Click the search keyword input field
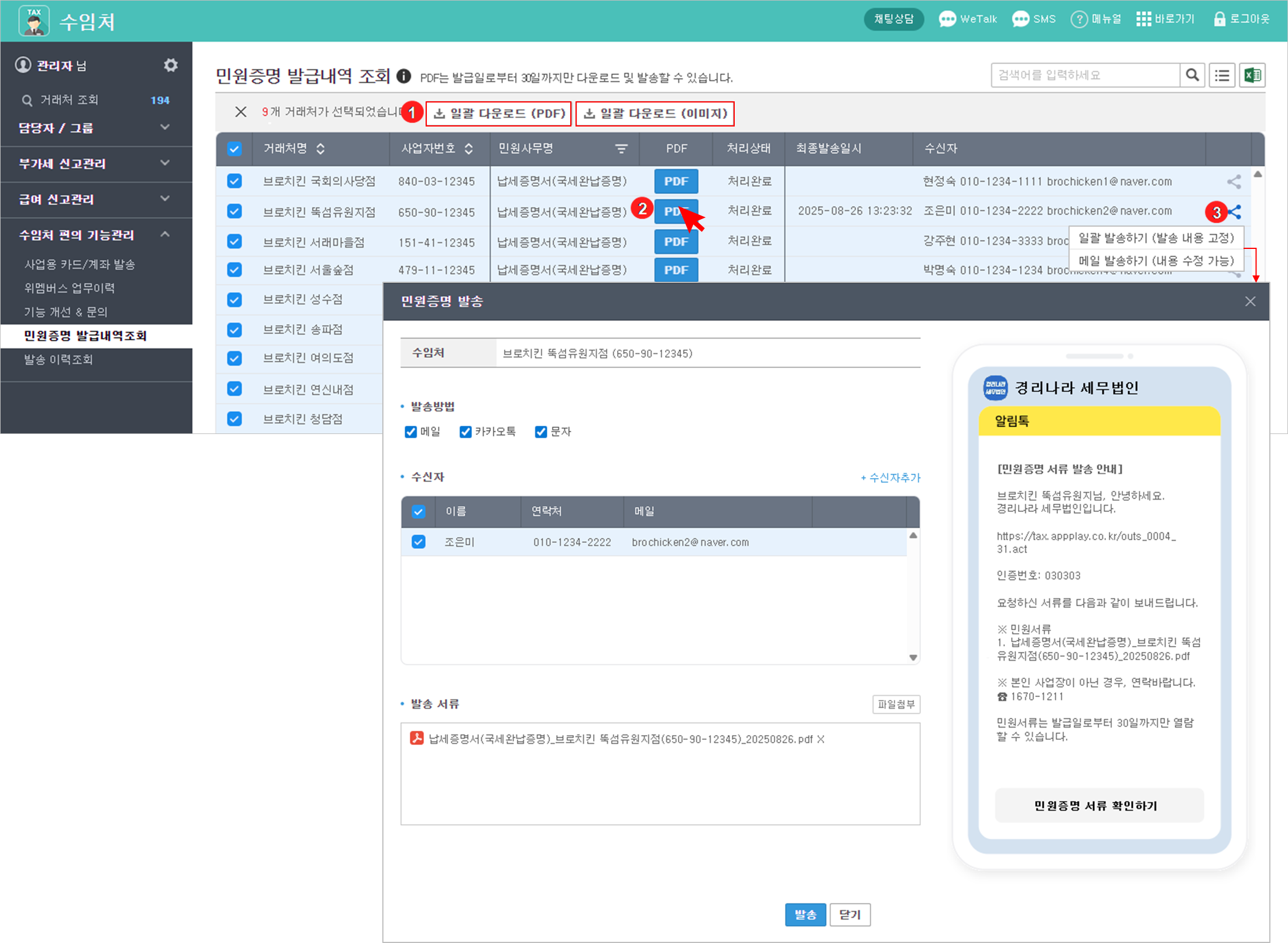1288x943 pixels. tap(1084, 76)
